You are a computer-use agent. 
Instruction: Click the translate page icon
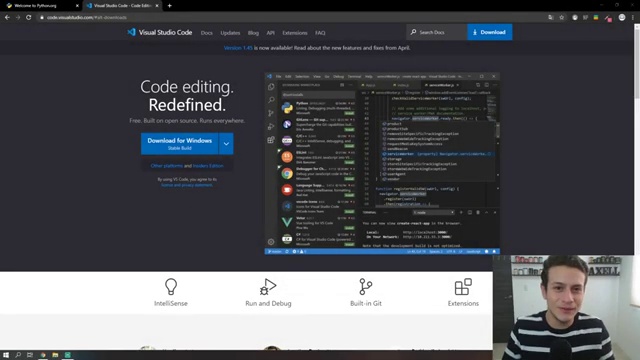[x=551, y=17]
